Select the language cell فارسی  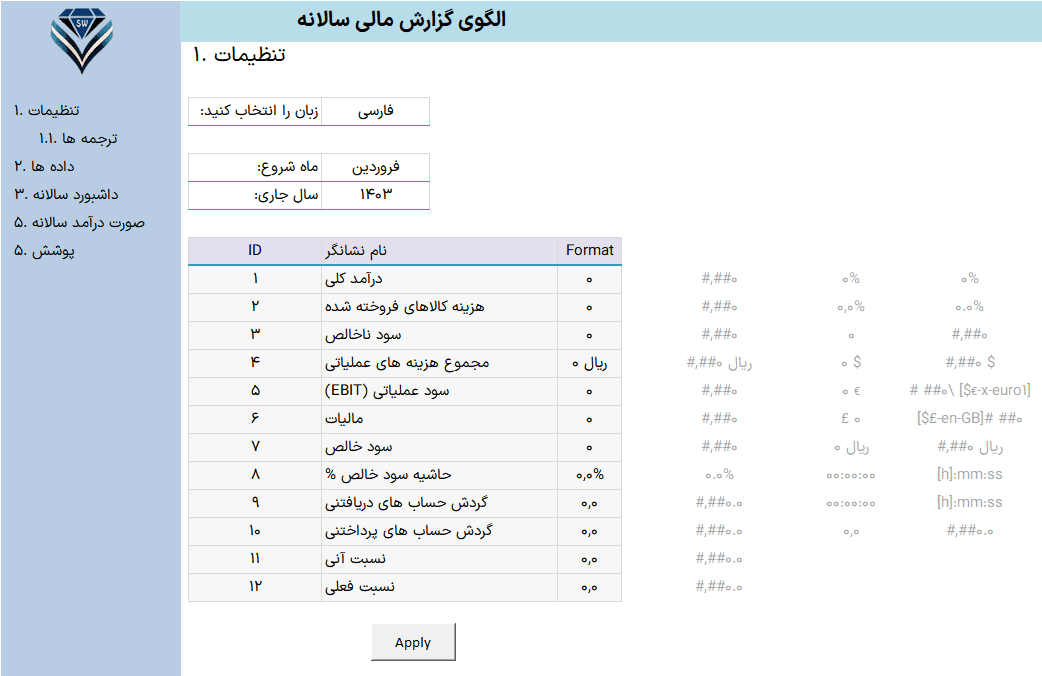tap(375, 111)
